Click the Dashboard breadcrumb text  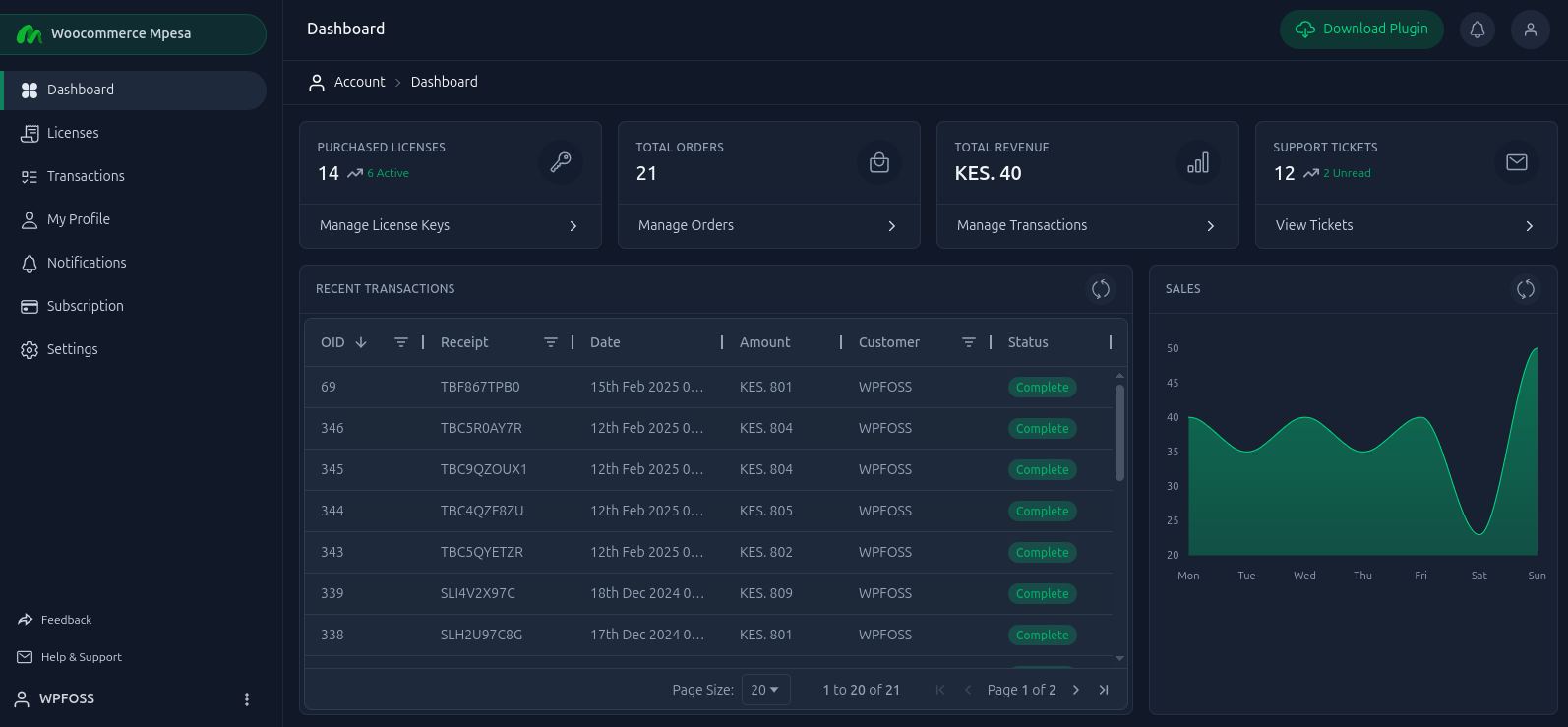coord(445,83)
